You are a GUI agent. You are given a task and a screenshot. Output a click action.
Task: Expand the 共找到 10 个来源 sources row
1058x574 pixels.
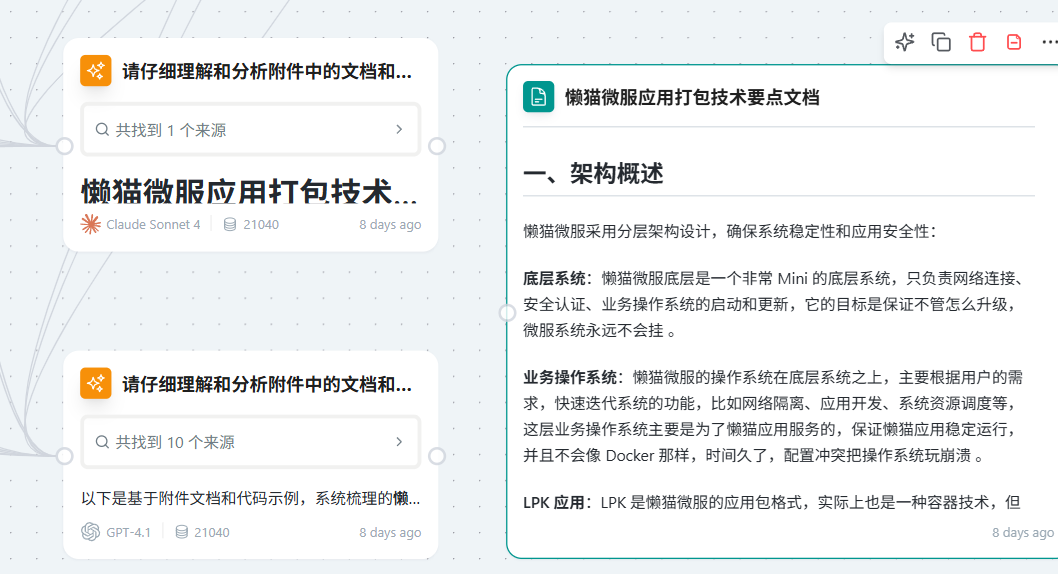coord(251,442)
